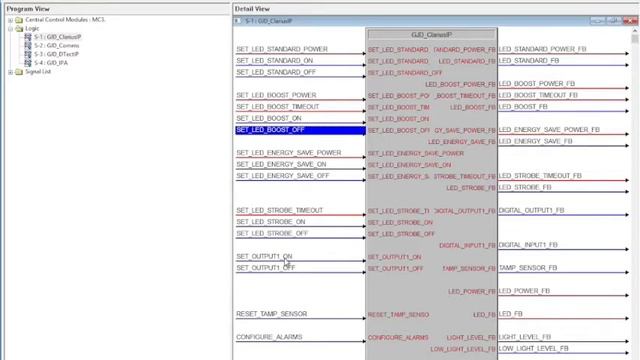
Task: Select input signal label SET_LED_STANDARD_ON
Action: pos(275,60)
